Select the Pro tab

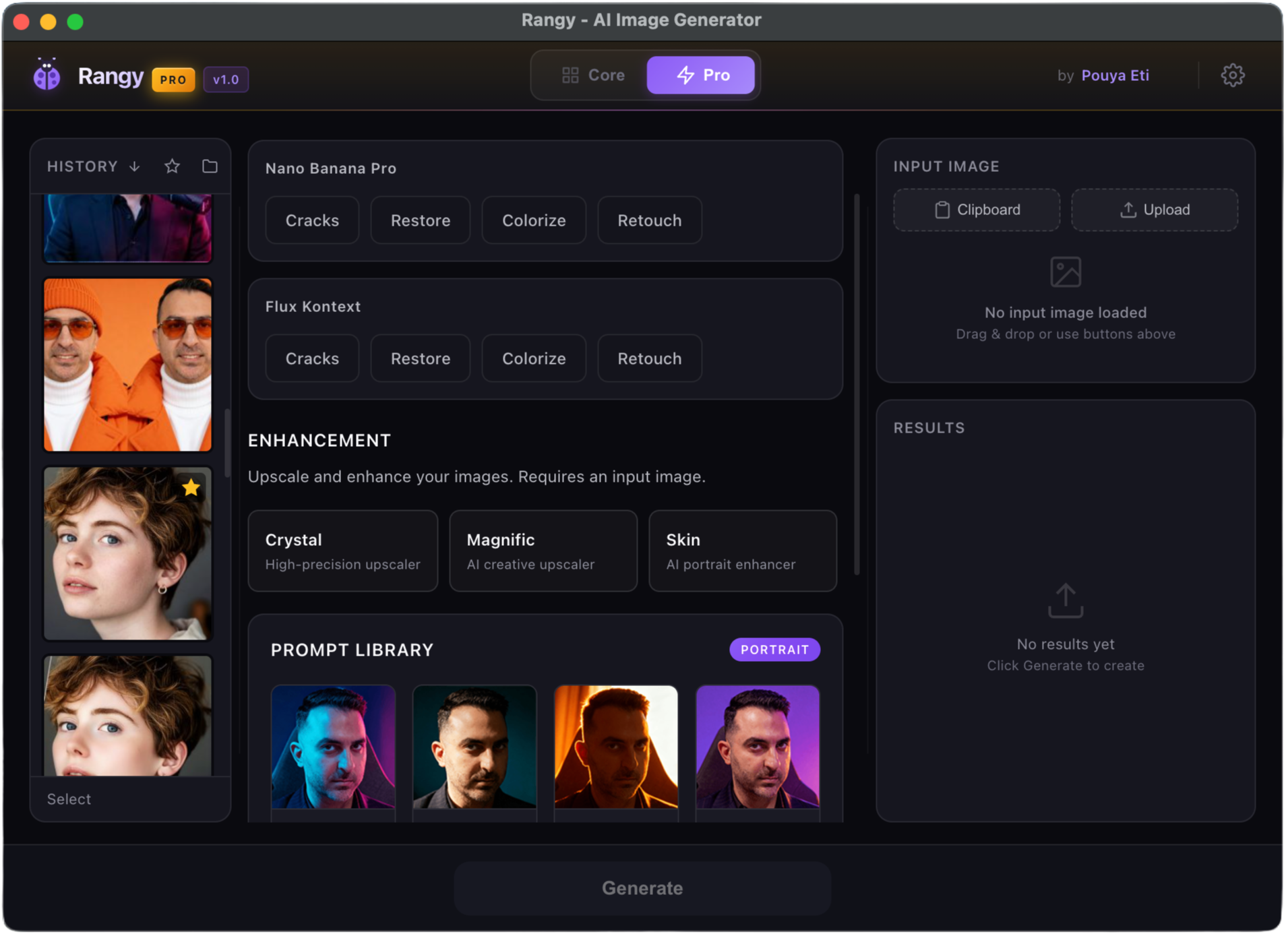pyautogui.click(x=701, y=75)
